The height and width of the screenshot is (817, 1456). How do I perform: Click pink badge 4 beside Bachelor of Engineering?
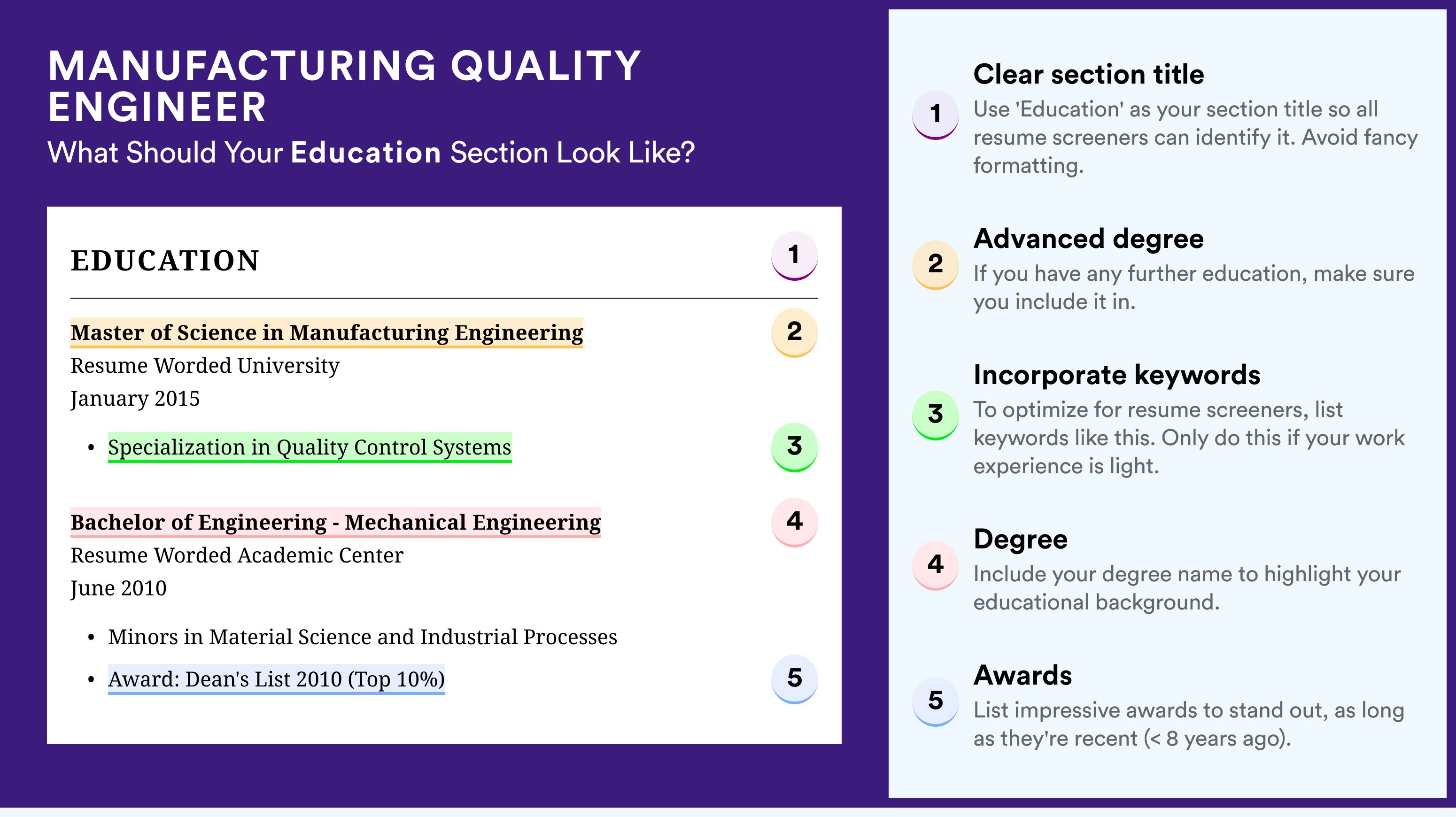click(794, 522)
